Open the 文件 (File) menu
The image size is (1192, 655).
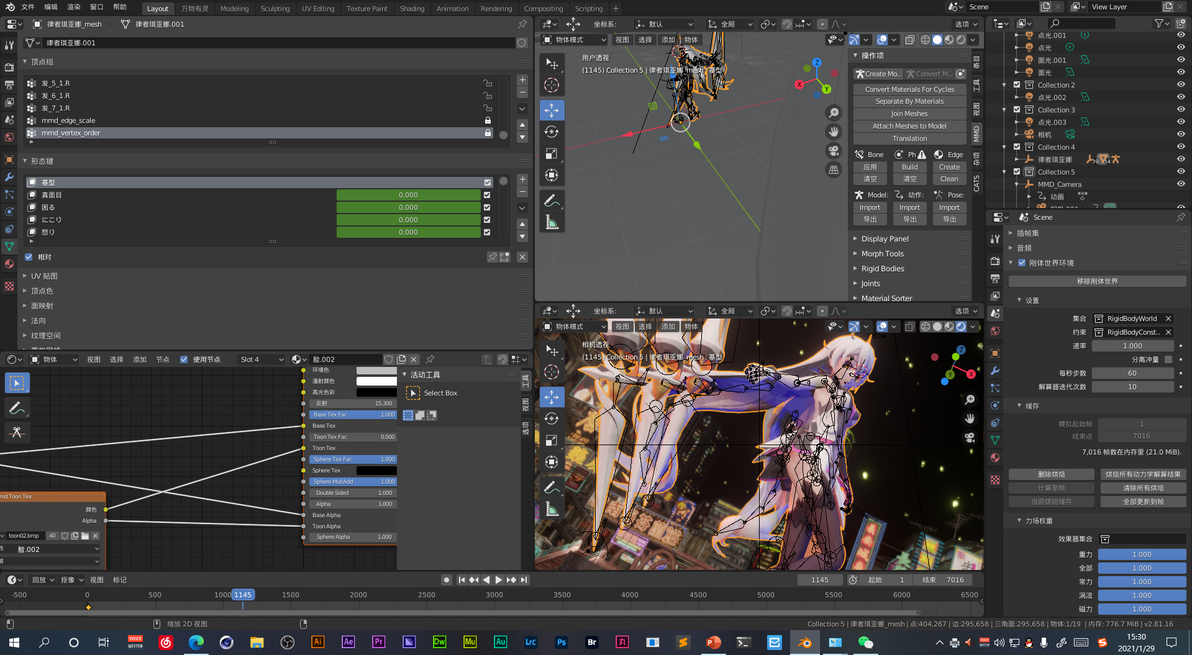27,7
